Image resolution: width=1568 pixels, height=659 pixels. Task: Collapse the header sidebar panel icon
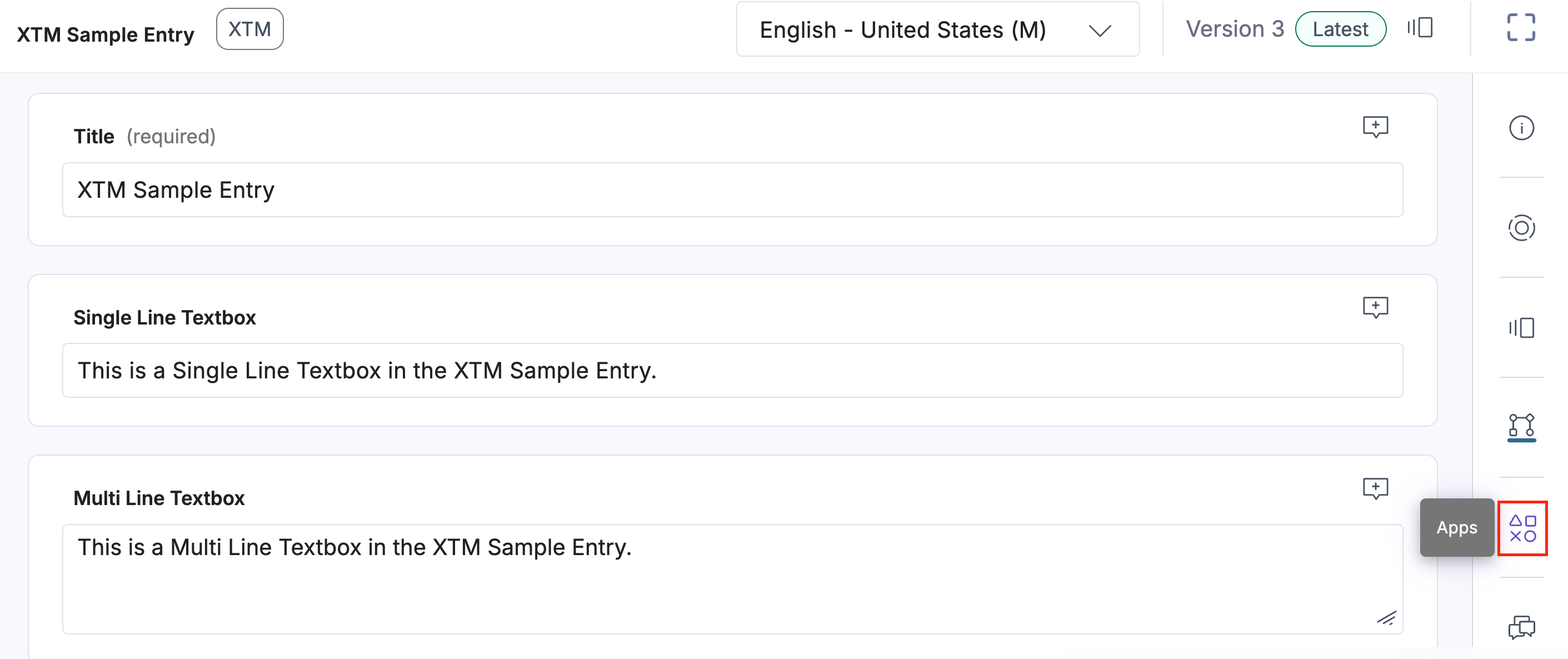1420,28
